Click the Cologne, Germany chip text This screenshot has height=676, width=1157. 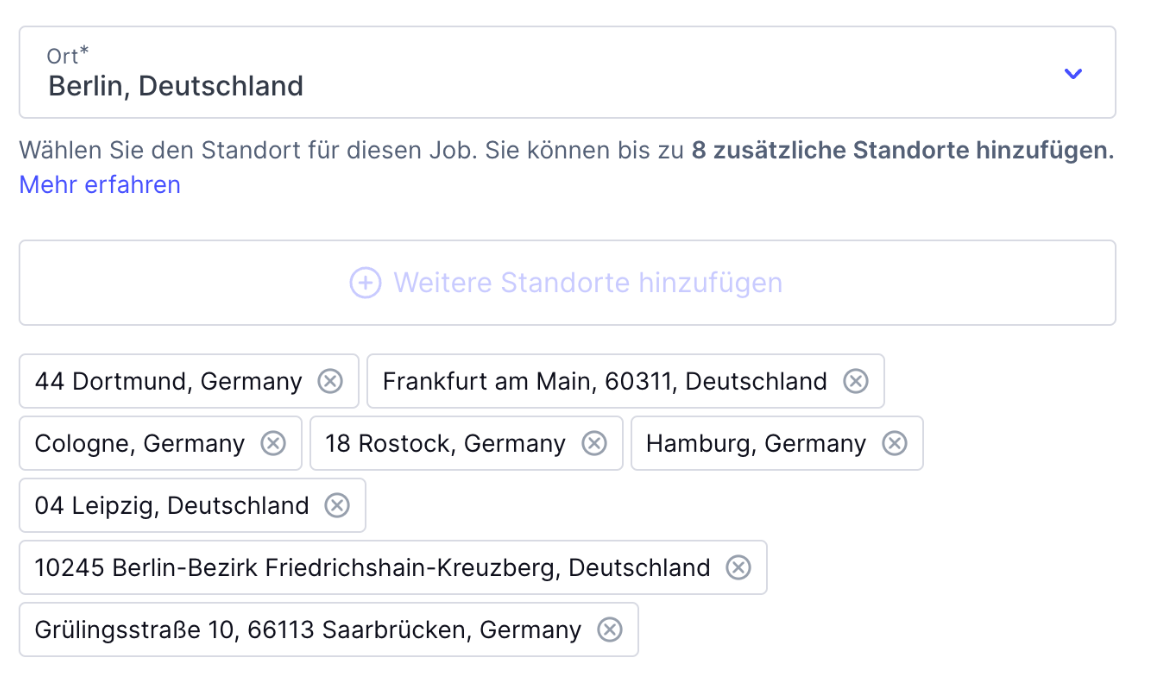pos(139,443)
